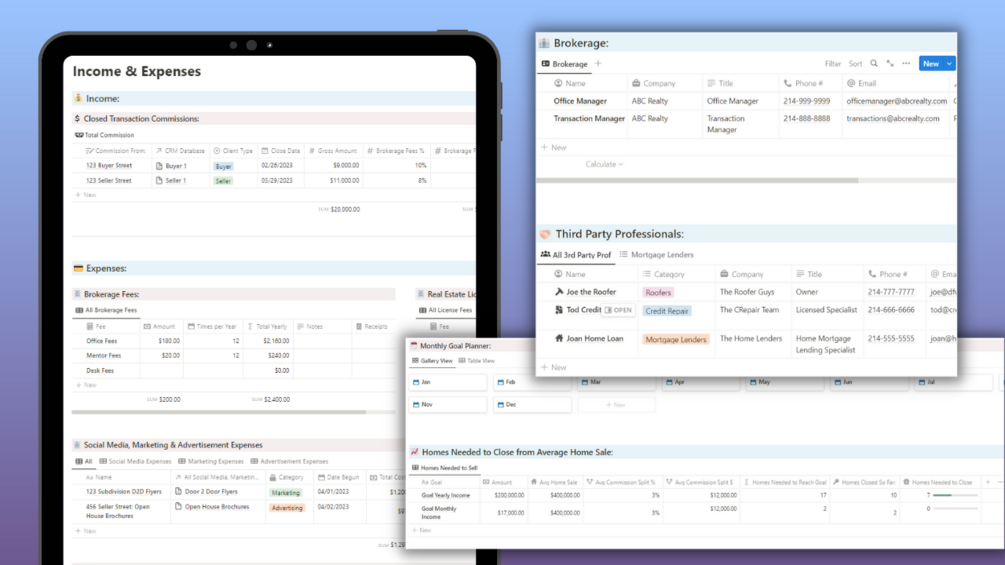
Task: Click the money bag icon beside Income heading
Action: click(x=78, y=98)
